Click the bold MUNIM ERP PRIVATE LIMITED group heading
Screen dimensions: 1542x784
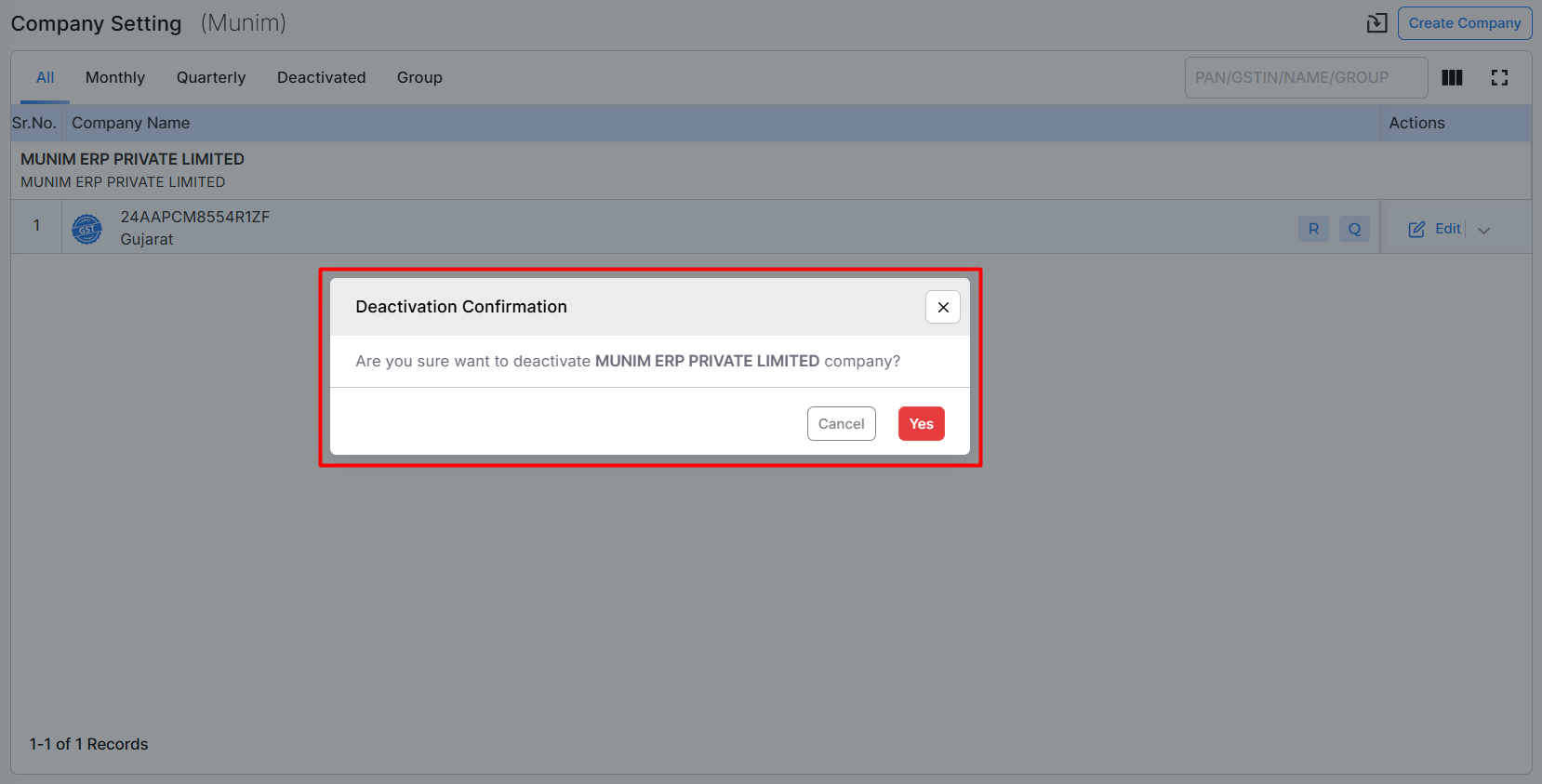pyautogui.click(x=132, y=159)
